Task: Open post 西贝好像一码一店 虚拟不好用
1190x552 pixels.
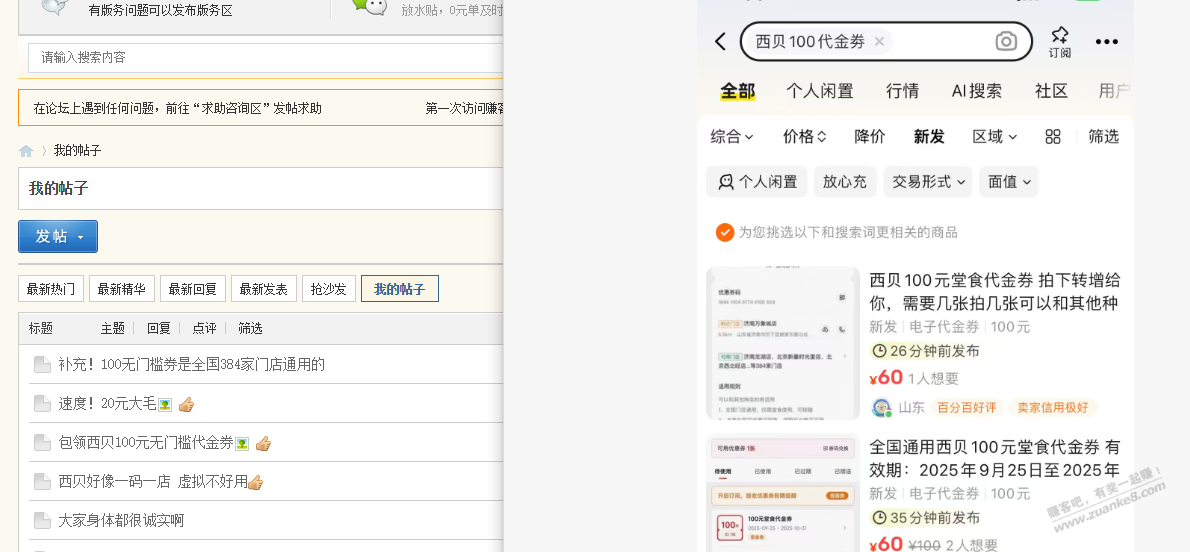Action: click(153, 481)
